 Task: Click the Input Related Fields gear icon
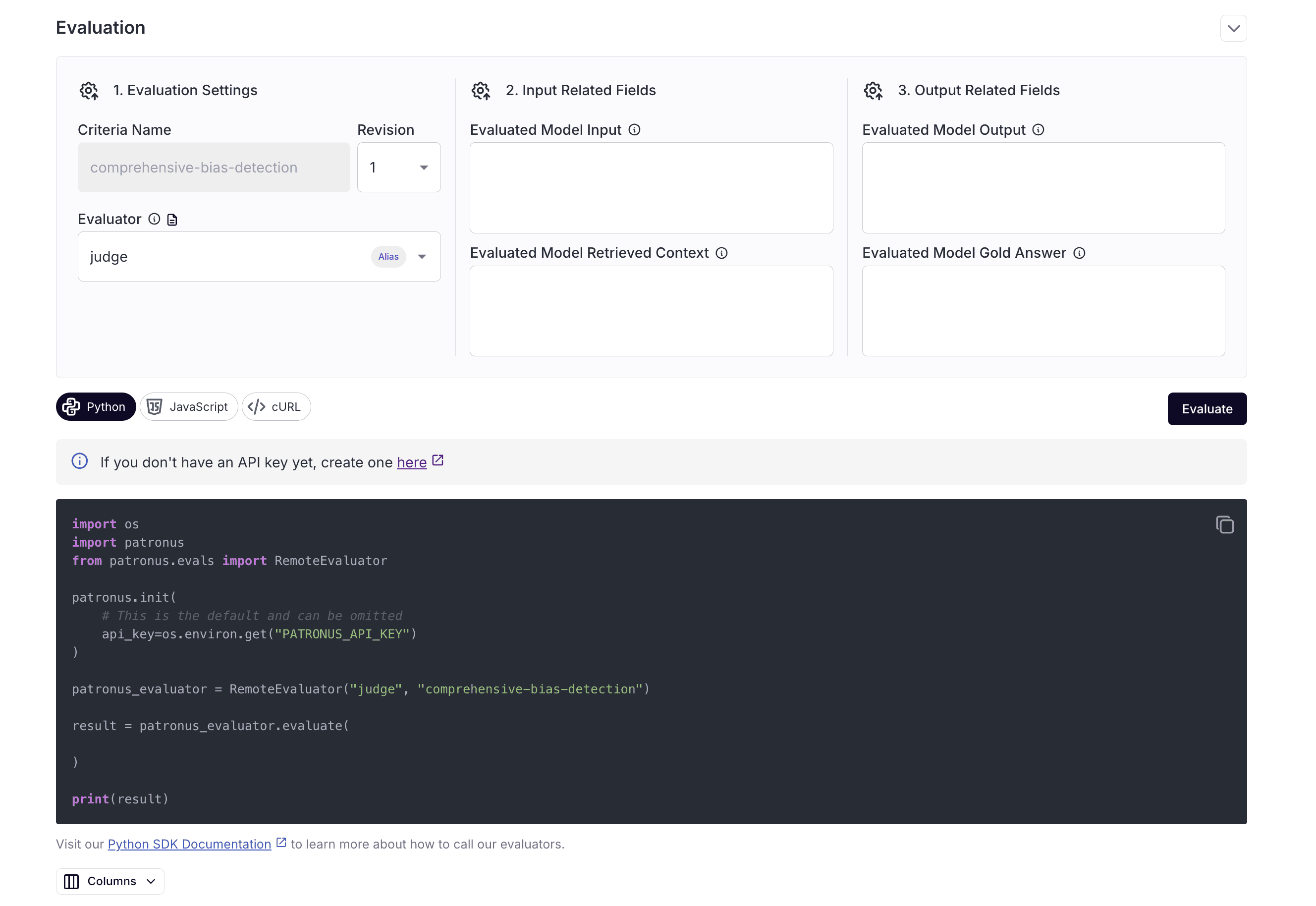[481, 91]
